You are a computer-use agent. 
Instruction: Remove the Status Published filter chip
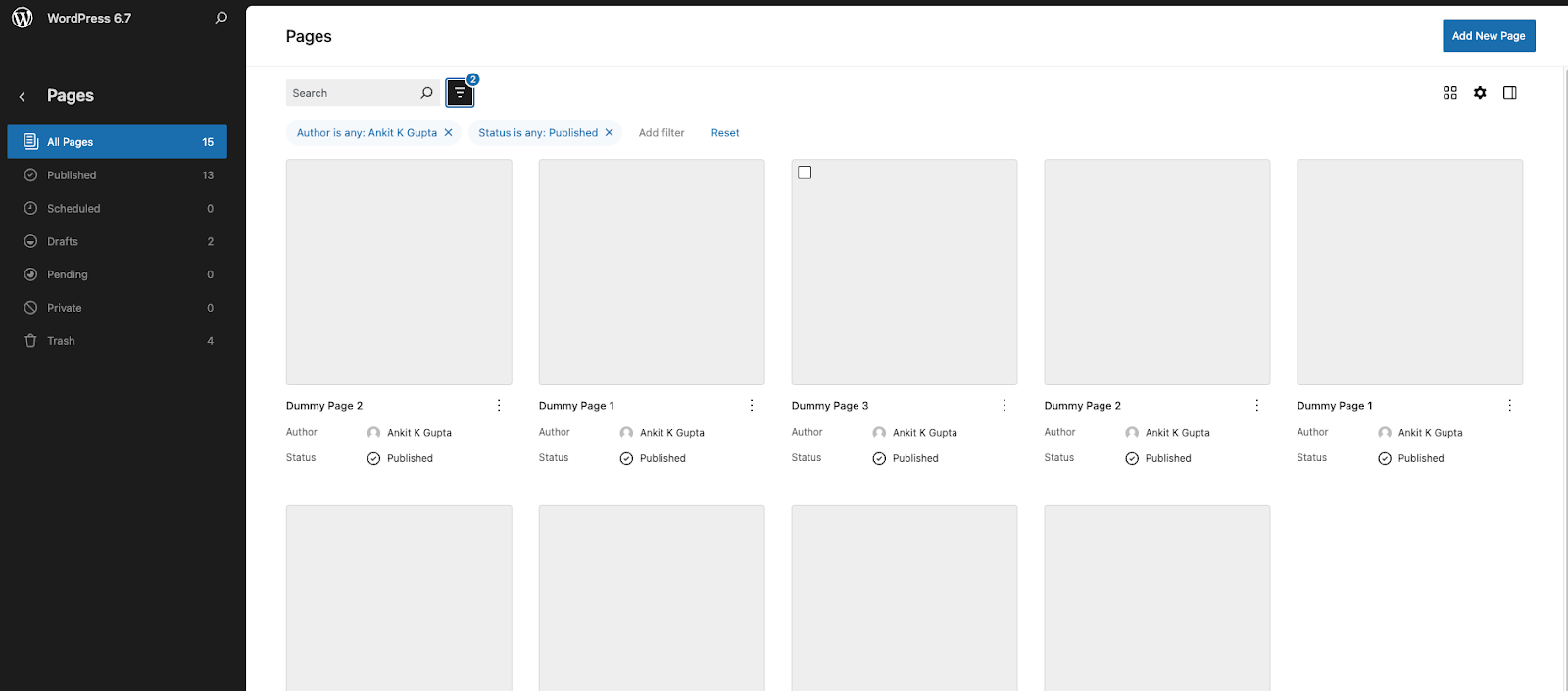(609, 133)
